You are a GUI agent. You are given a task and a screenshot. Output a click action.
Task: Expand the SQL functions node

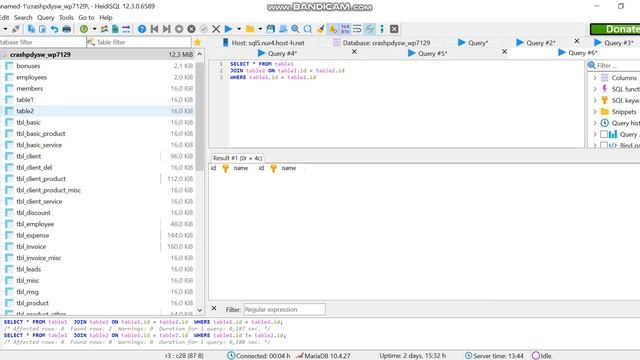(595, 89)
